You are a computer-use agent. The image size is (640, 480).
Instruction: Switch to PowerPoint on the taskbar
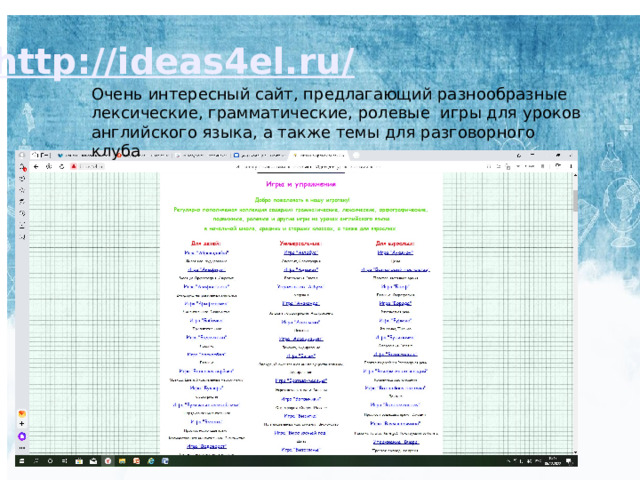click(x=136, y=461)
